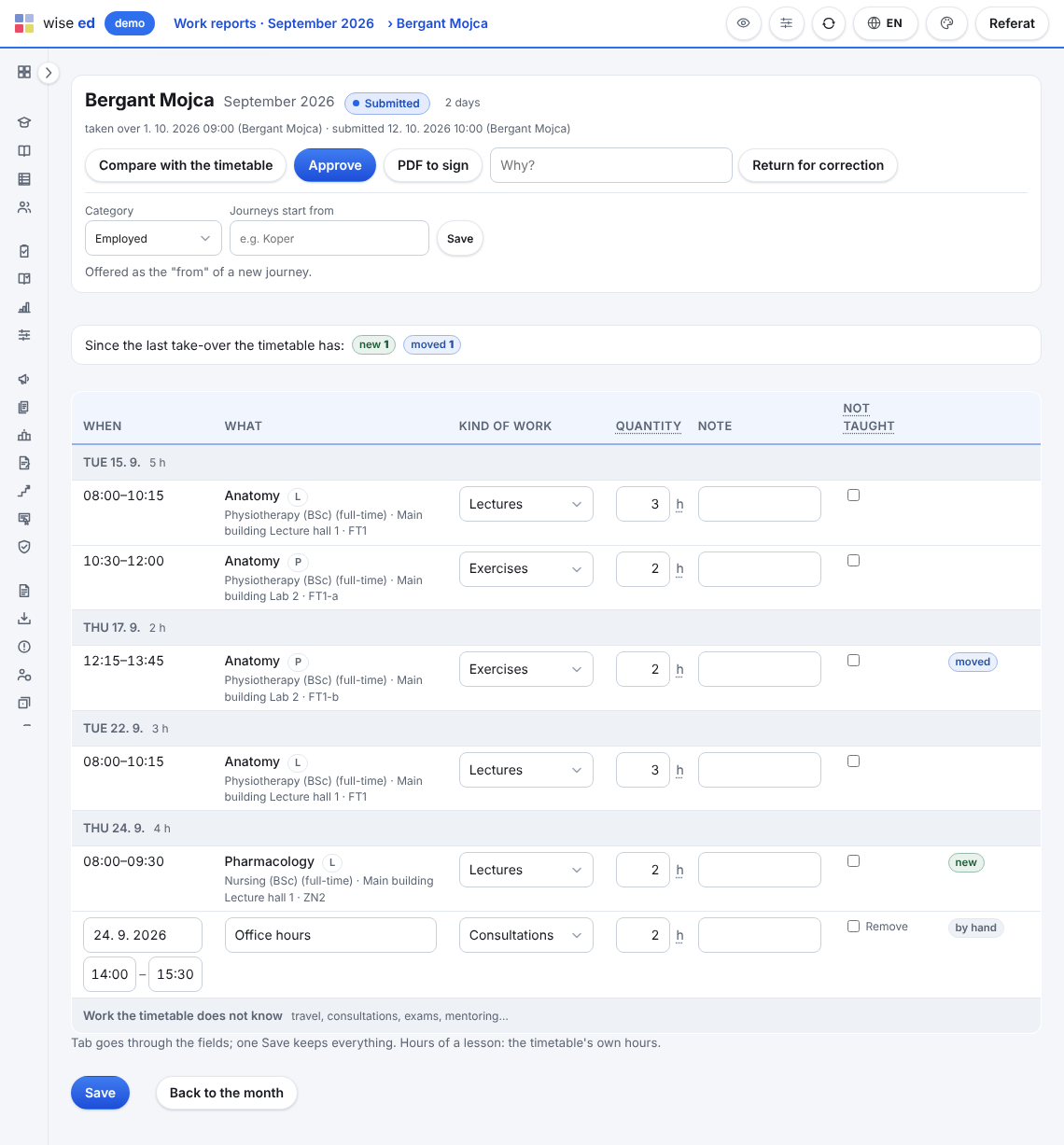This screenshot has height=1145, width=1064.
Task: Open the dashboard grid icon in the sidebar
Action: point(24,72)
